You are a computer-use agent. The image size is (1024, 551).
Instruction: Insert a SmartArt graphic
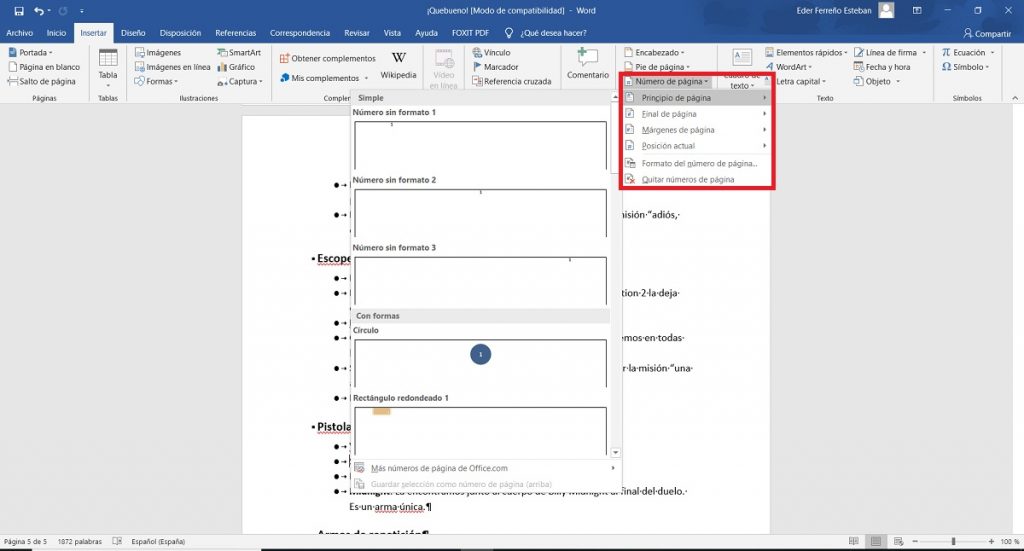(239, 52)
